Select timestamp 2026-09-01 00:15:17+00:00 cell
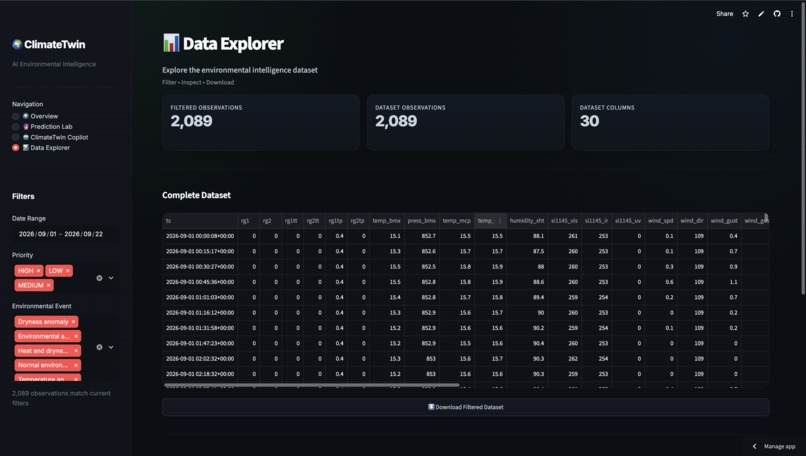Image resolution: width=806 pixels, height=456 pixels. tap(200, 251)
